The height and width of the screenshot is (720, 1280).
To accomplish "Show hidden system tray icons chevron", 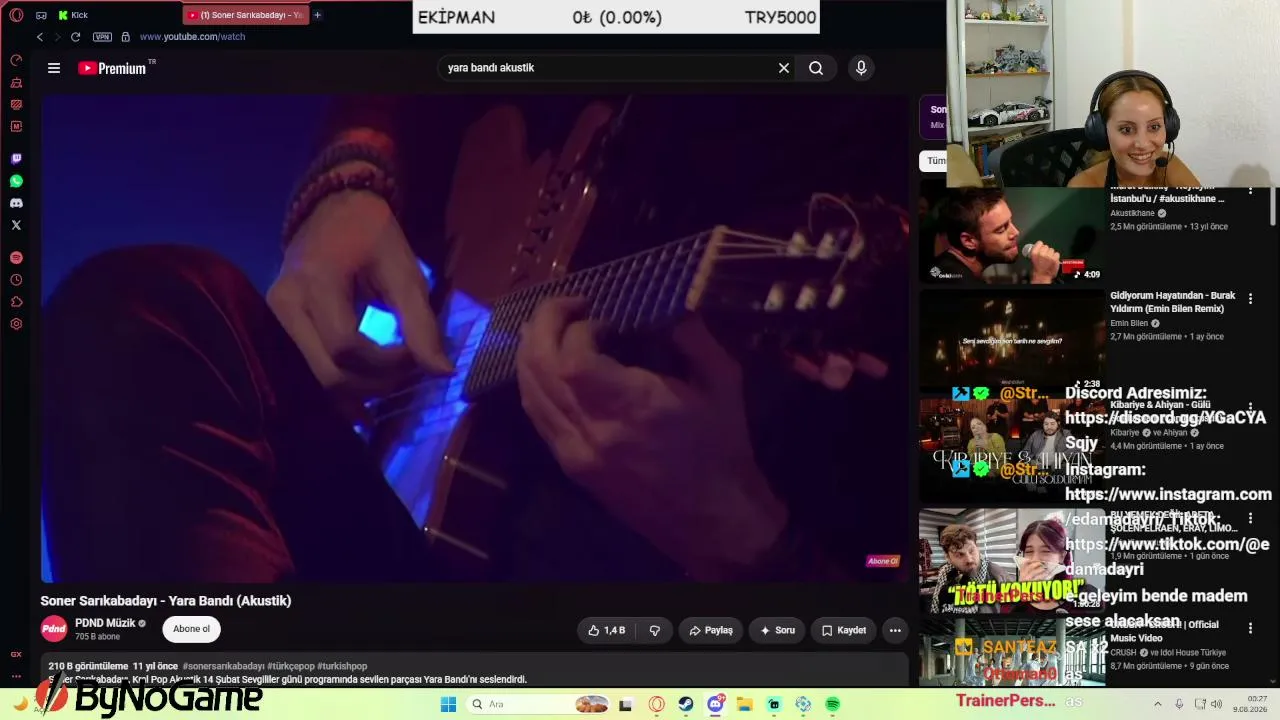I will click(x=1158, y=704).
